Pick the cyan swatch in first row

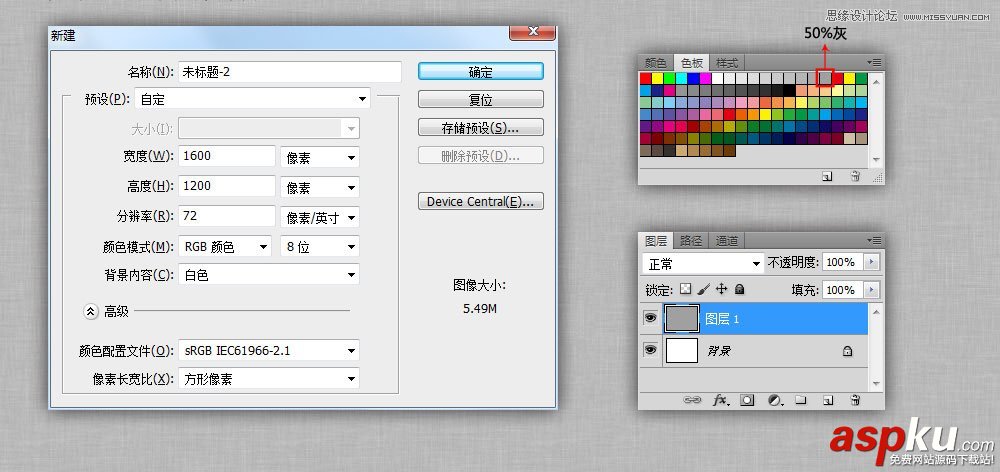(682, 78)
